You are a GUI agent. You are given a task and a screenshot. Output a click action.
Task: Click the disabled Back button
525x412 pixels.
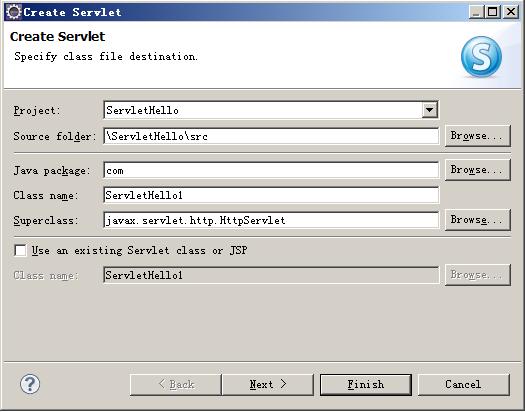pyautogui.click(x=176, y=385)
